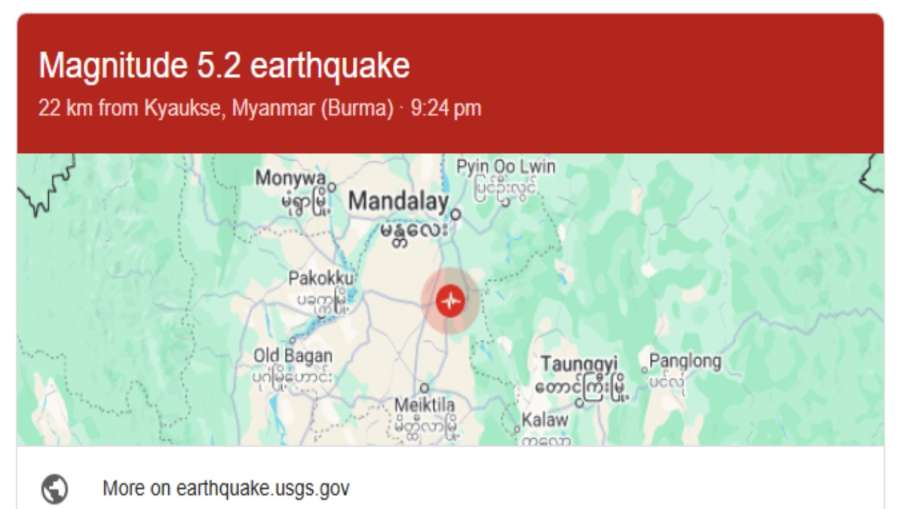Click the Magnitude 5.2 earthquake heading
Viewport: 905px width, 509px height.
[224, 66]
